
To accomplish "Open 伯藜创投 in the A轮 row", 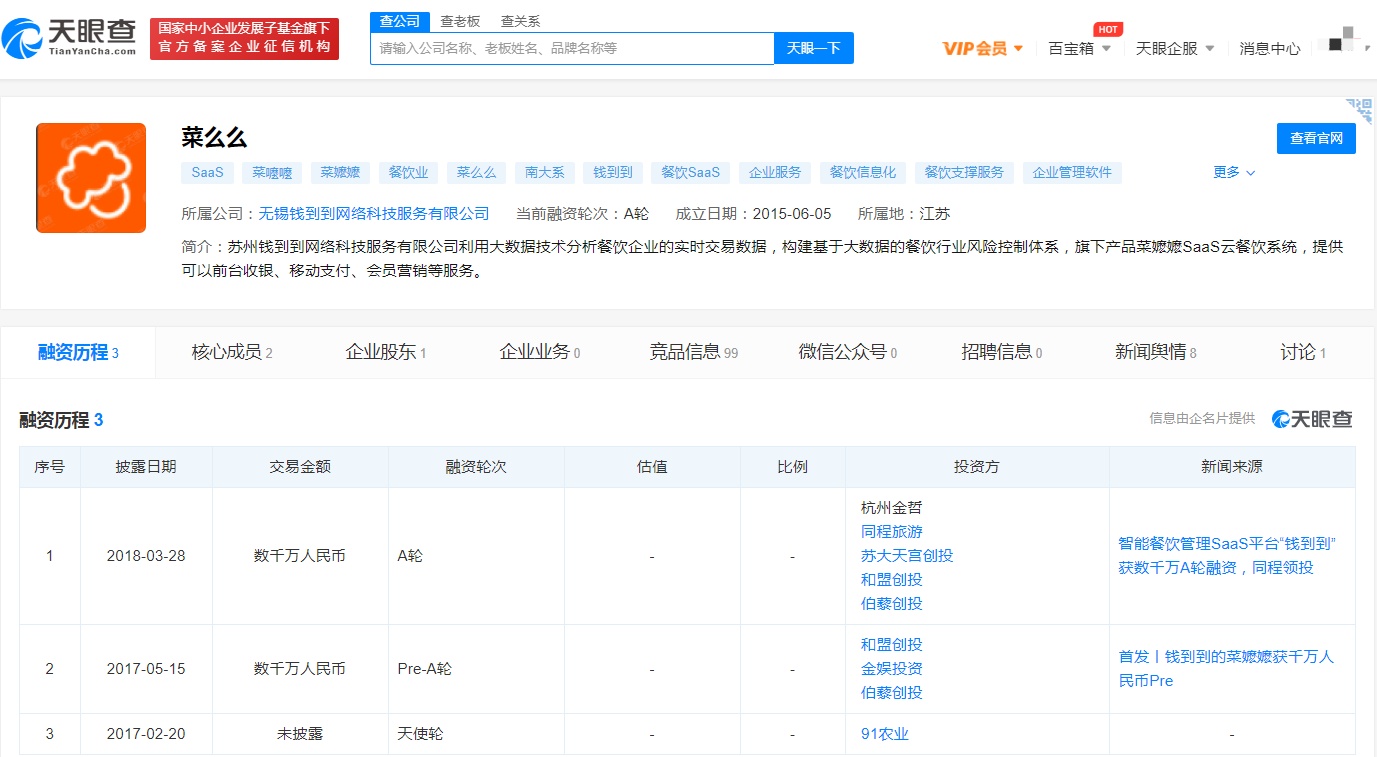I will coord(892,604).
